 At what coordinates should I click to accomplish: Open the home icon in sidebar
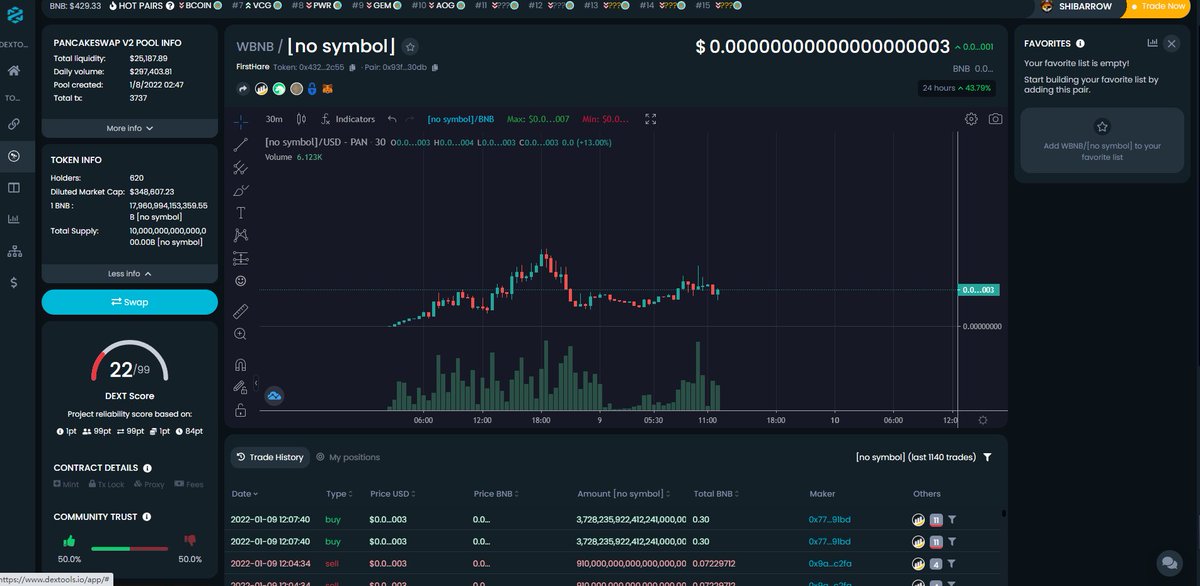click(x=14, y=71)
